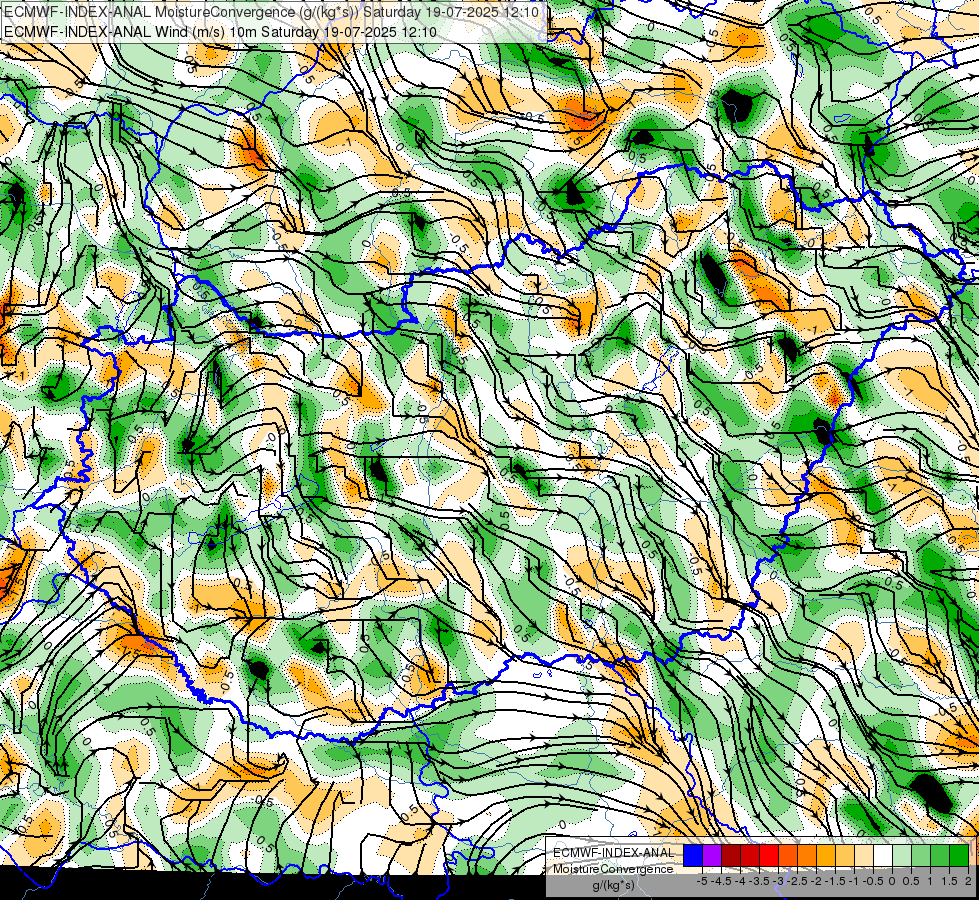The width and height of the screenshot is (979, 900).
Task: Click the -2.5 tick label in legend
Action: pyautogui.click(x=797, y=881)
